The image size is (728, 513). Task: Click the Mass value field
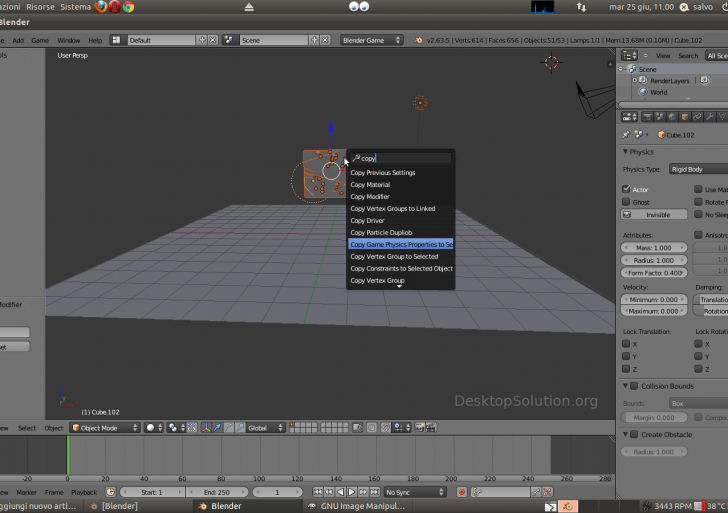[x=655, y=247]
